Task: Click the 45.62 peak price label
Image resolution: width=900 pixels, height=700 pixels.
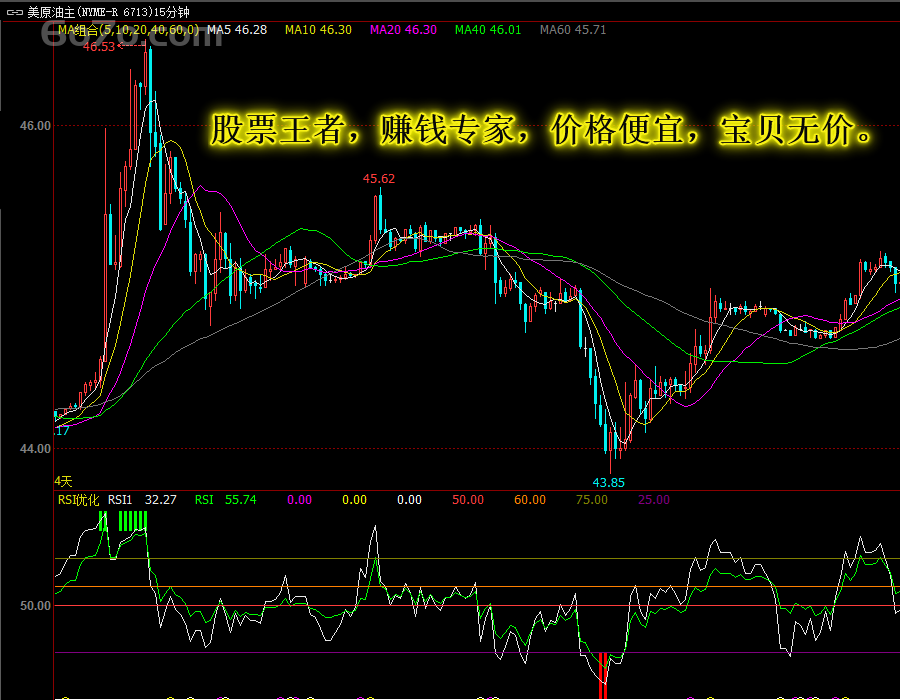Action: [x=378, y=179]
